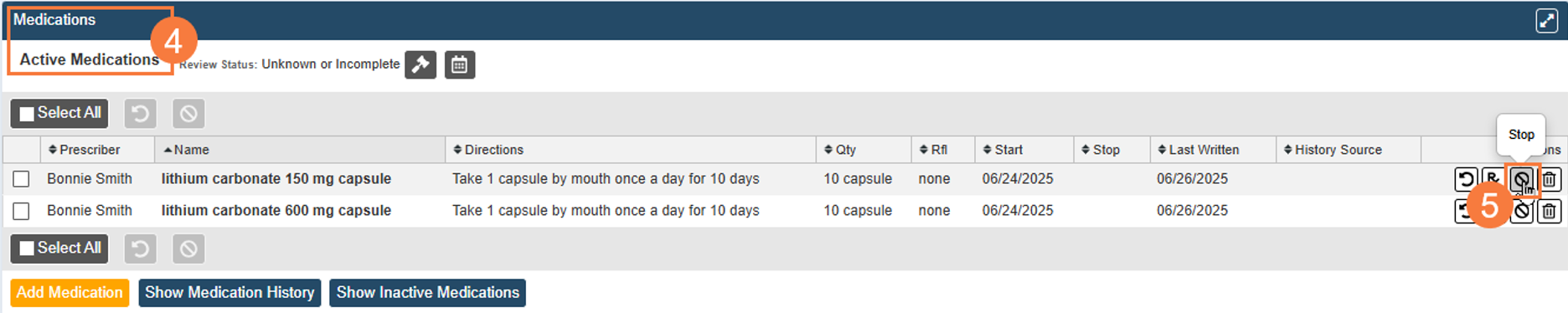Renew the lithium carbonate 150 mg capsule
Screen dimensions: 1568x313
point(1466,179)
